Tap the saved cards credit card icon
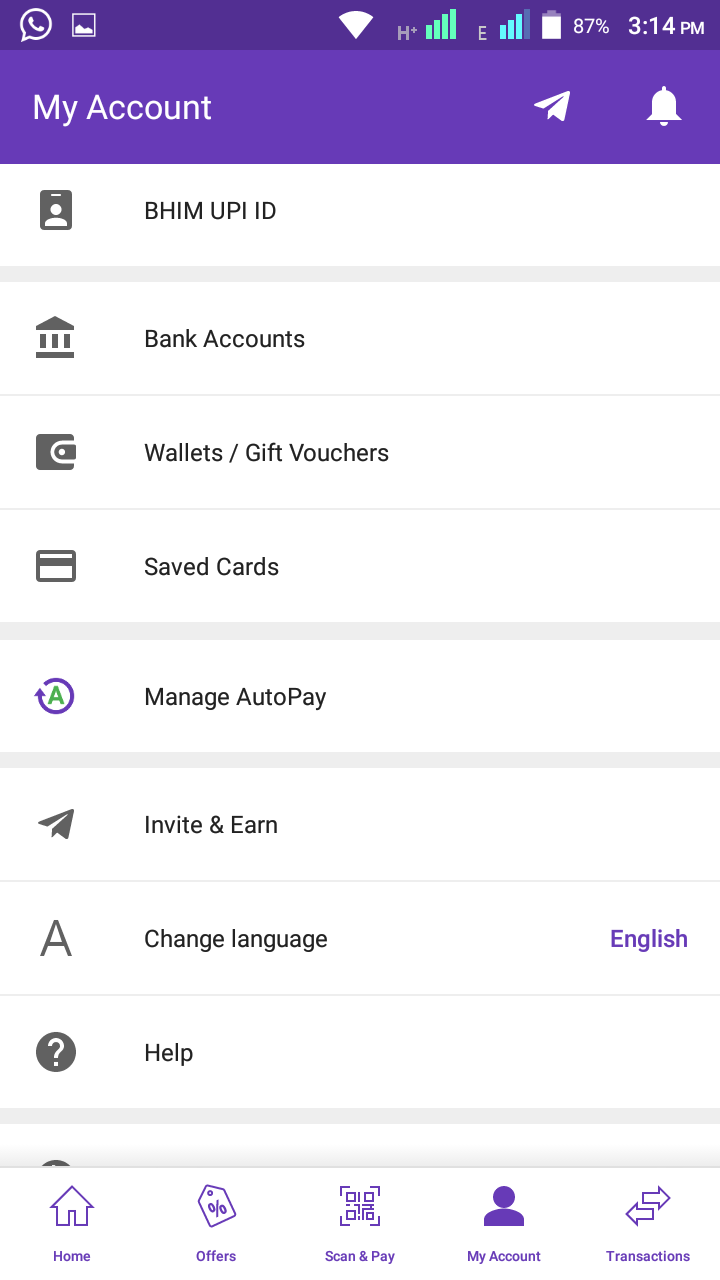Viewport: 720px width, 1280px height. (x=56, y=566)
